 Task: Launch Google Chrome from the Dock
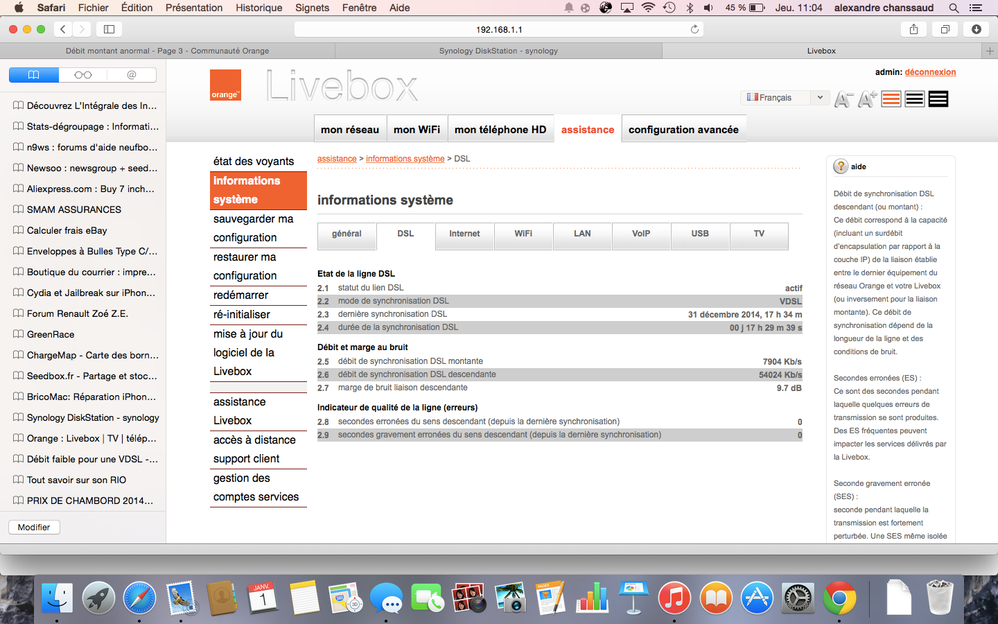click(x=838, y=598)
